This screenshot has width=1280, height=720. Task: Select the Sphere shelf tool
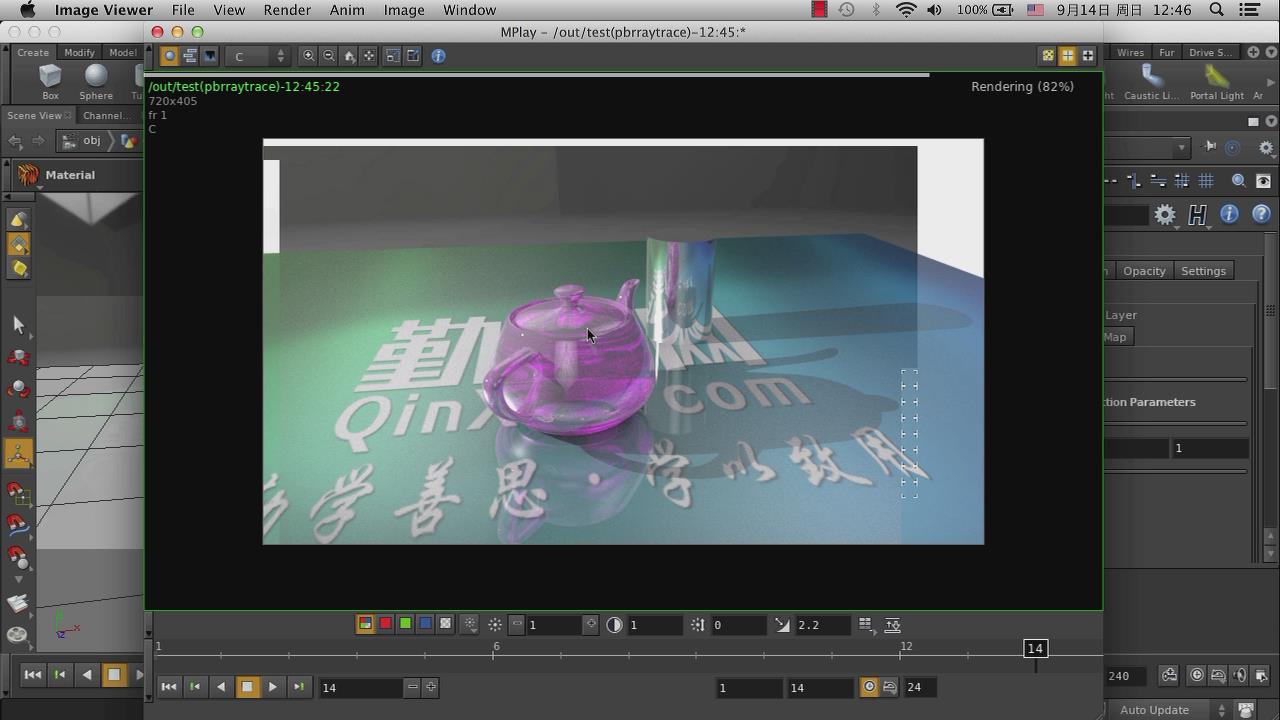click(x=96, y=82)
